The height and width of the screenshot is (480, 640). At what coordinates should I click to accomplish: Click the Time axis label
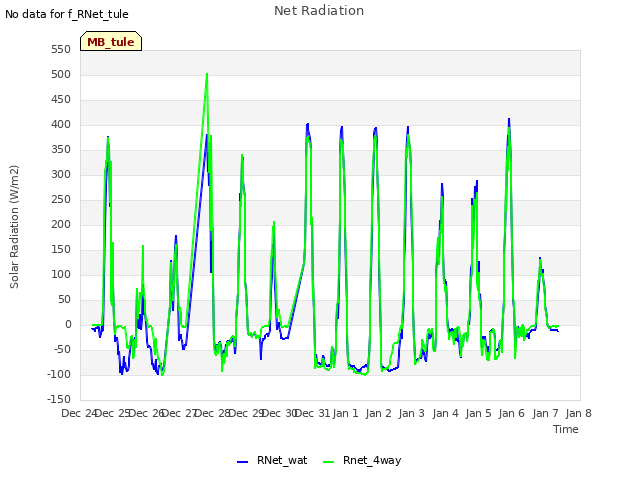566,429
